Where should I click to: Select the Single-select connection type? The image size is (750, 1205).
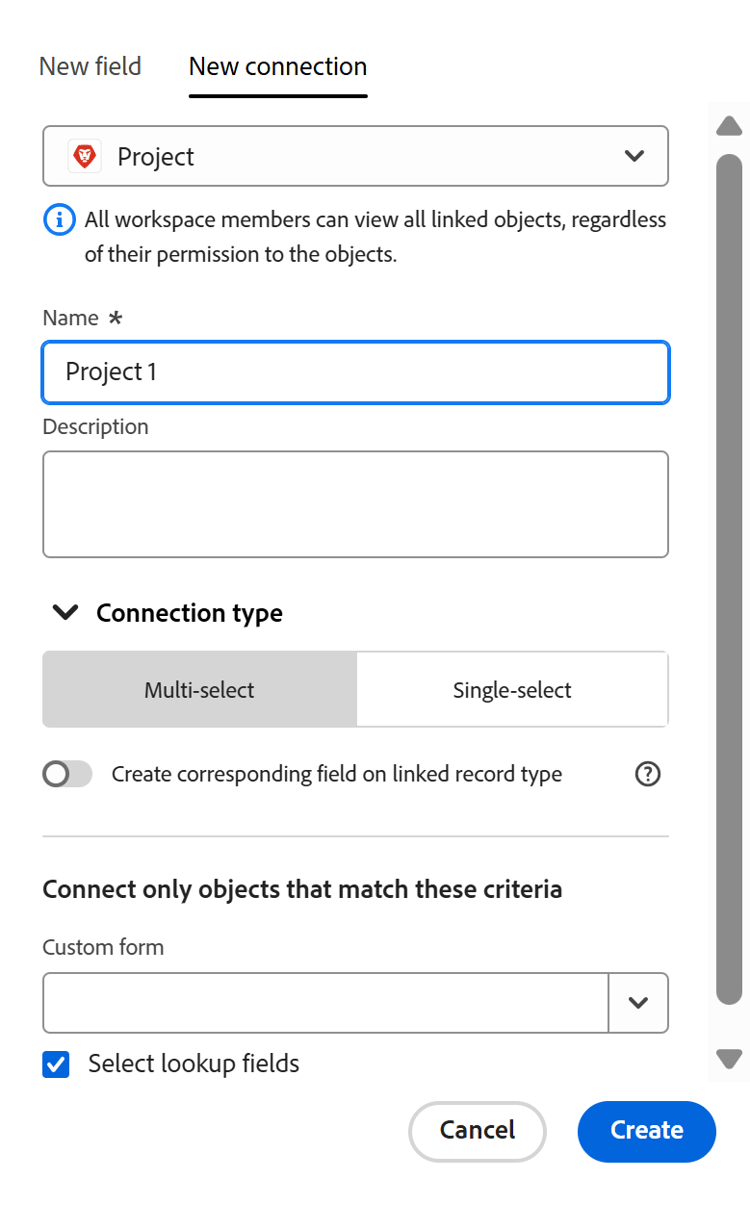(512, 689)
